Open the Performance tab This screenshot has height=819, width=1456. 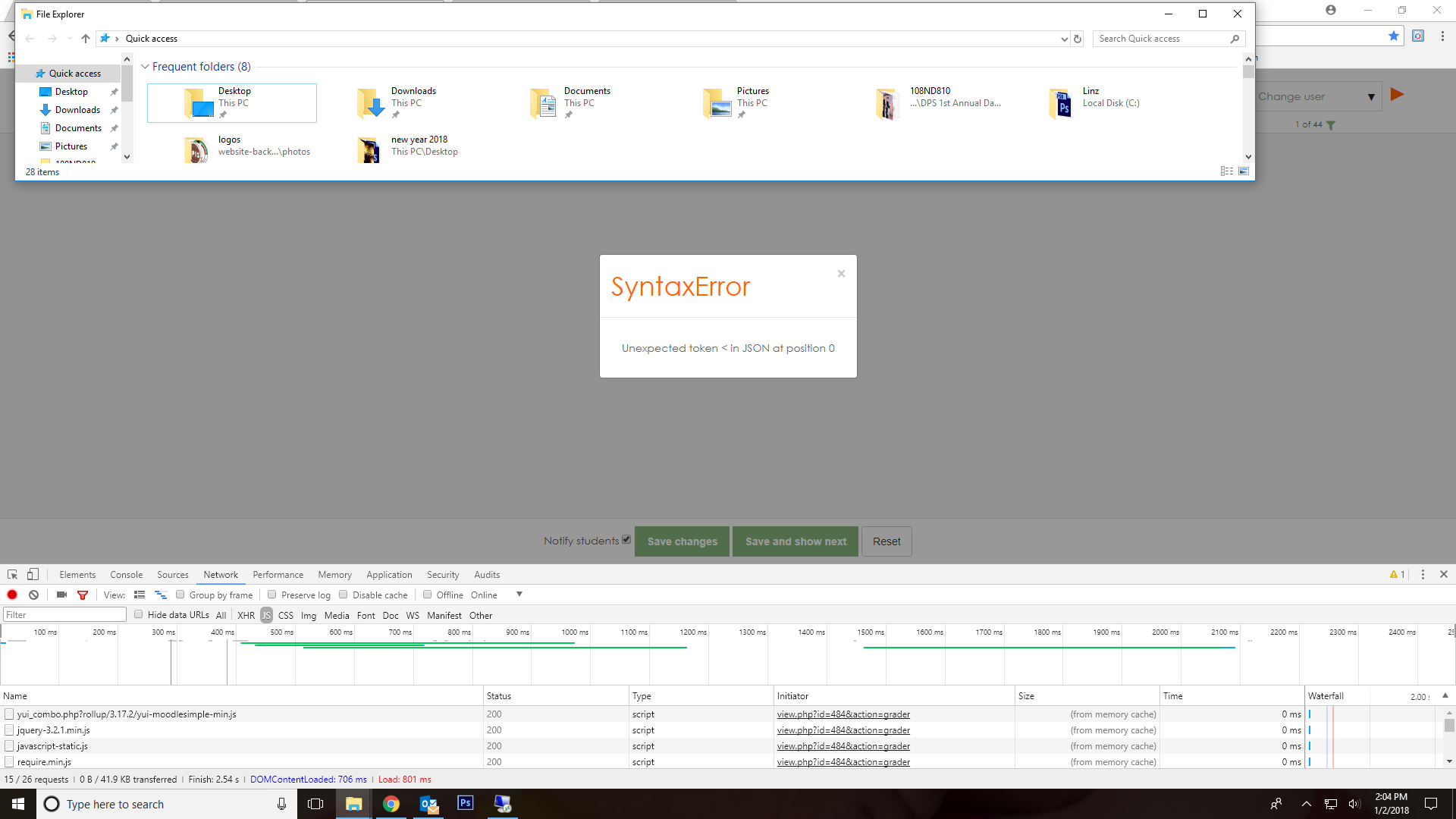pos(278,575)
